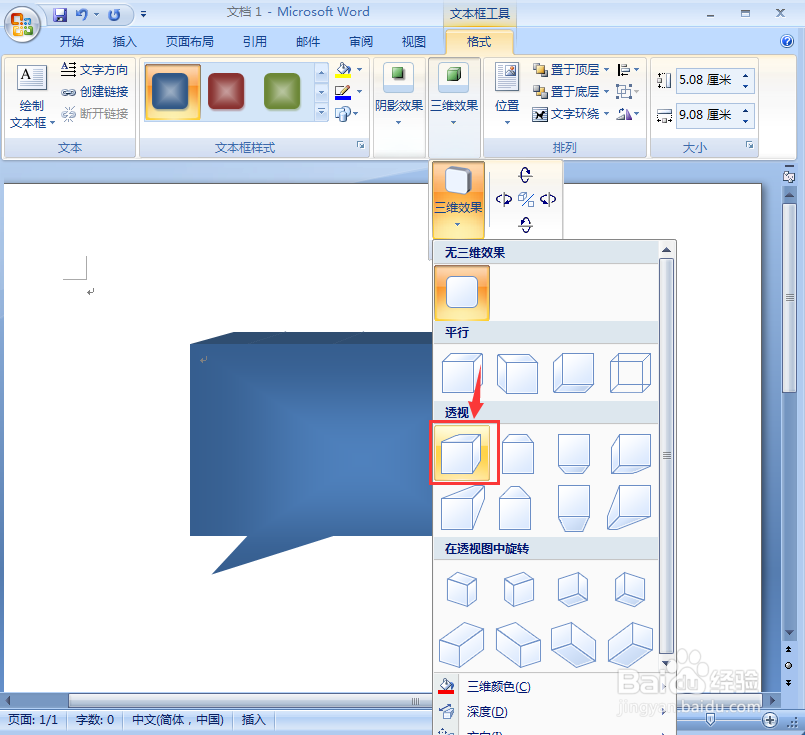Open 大小 group dialog launcher
This screenshot has width=805, height=735.
(750, 146)
